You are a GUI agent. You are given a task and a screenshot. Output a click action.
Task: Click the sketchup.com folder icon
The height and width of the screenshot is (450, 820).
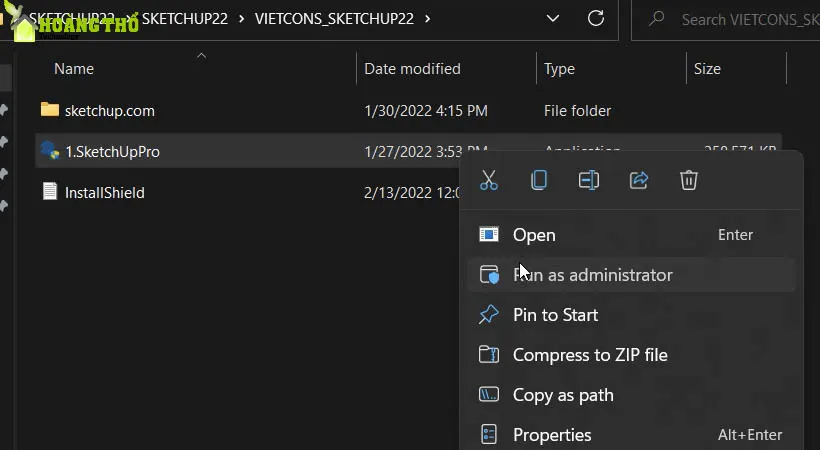(50, 109)
